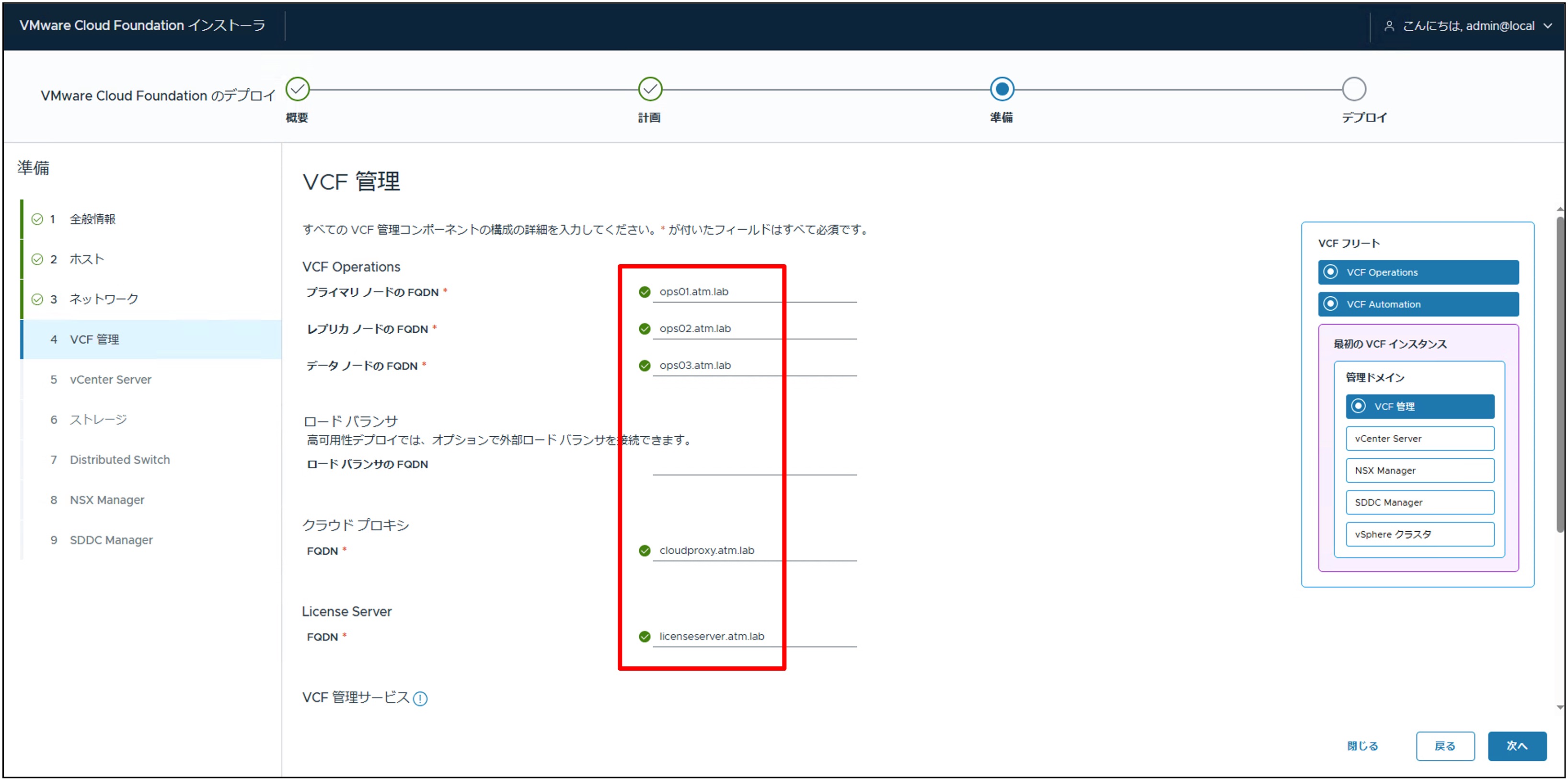Click the scrollbar up arrow
This screenshot has width=1568, height=780.
point(1560,210)
